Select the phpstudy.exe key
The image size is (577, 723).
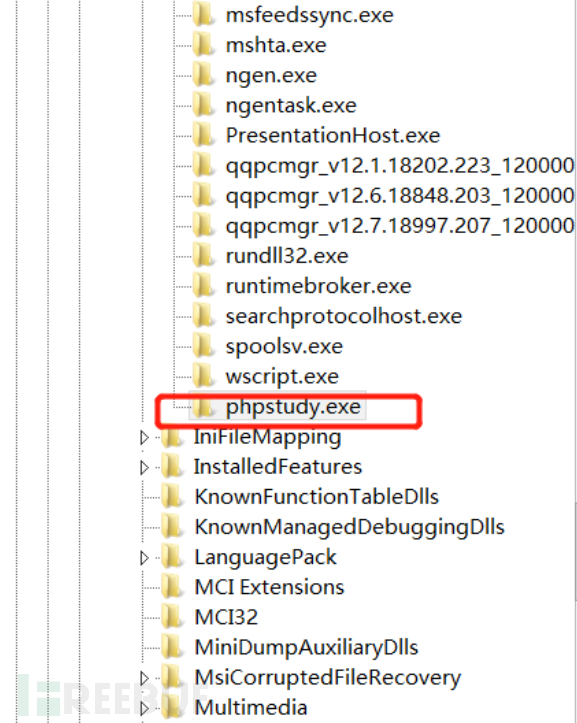pos(293,407)
